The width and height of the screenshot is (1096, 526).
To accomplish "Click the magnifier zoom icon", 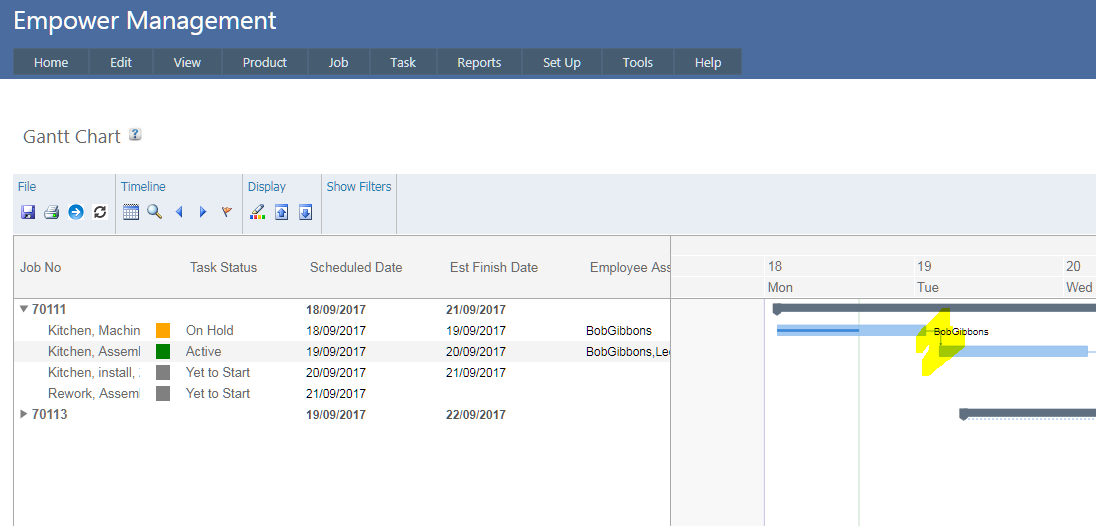I will click(x=155, y=212).
